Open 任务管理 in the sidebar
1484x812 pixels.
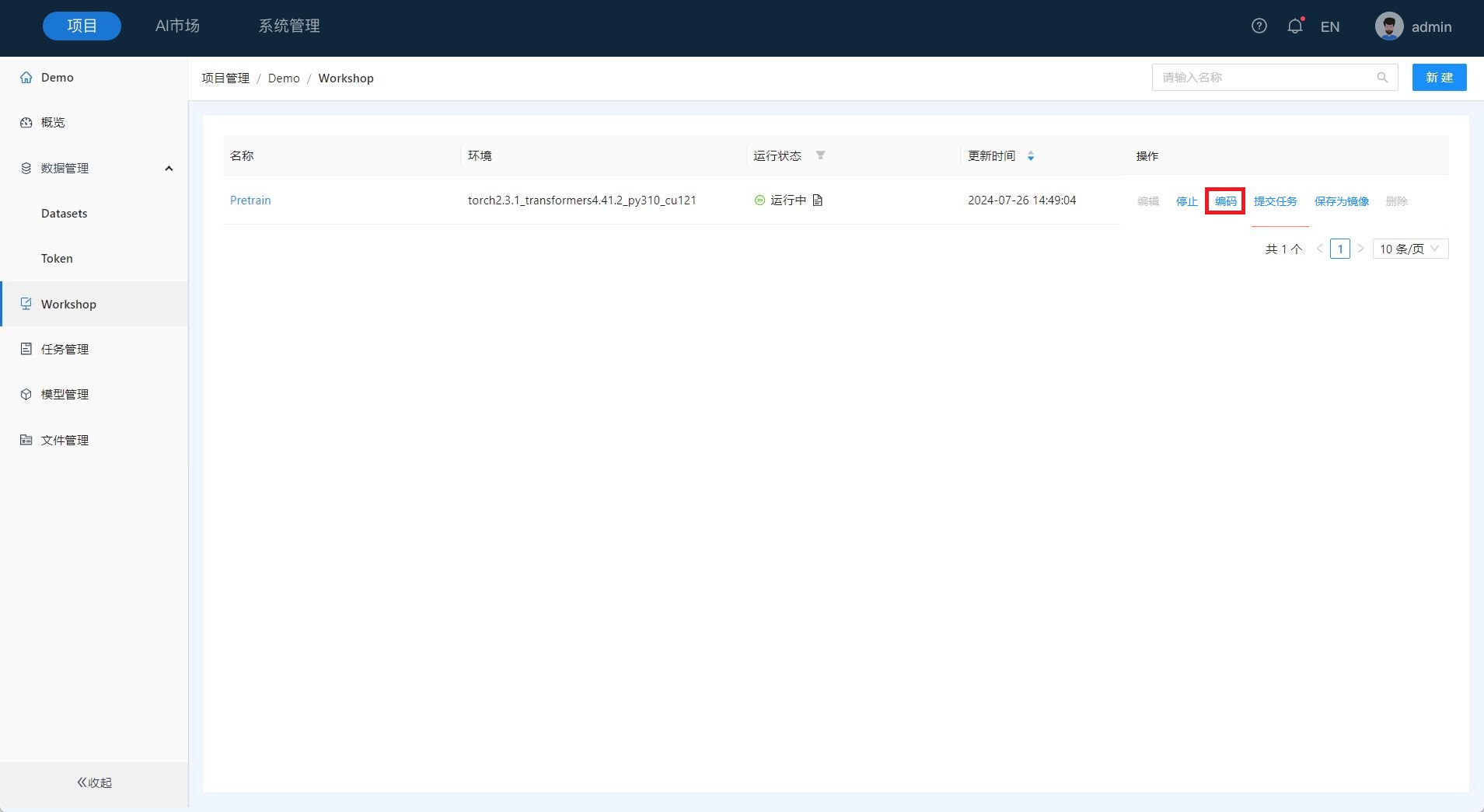(x=65, y=350)
